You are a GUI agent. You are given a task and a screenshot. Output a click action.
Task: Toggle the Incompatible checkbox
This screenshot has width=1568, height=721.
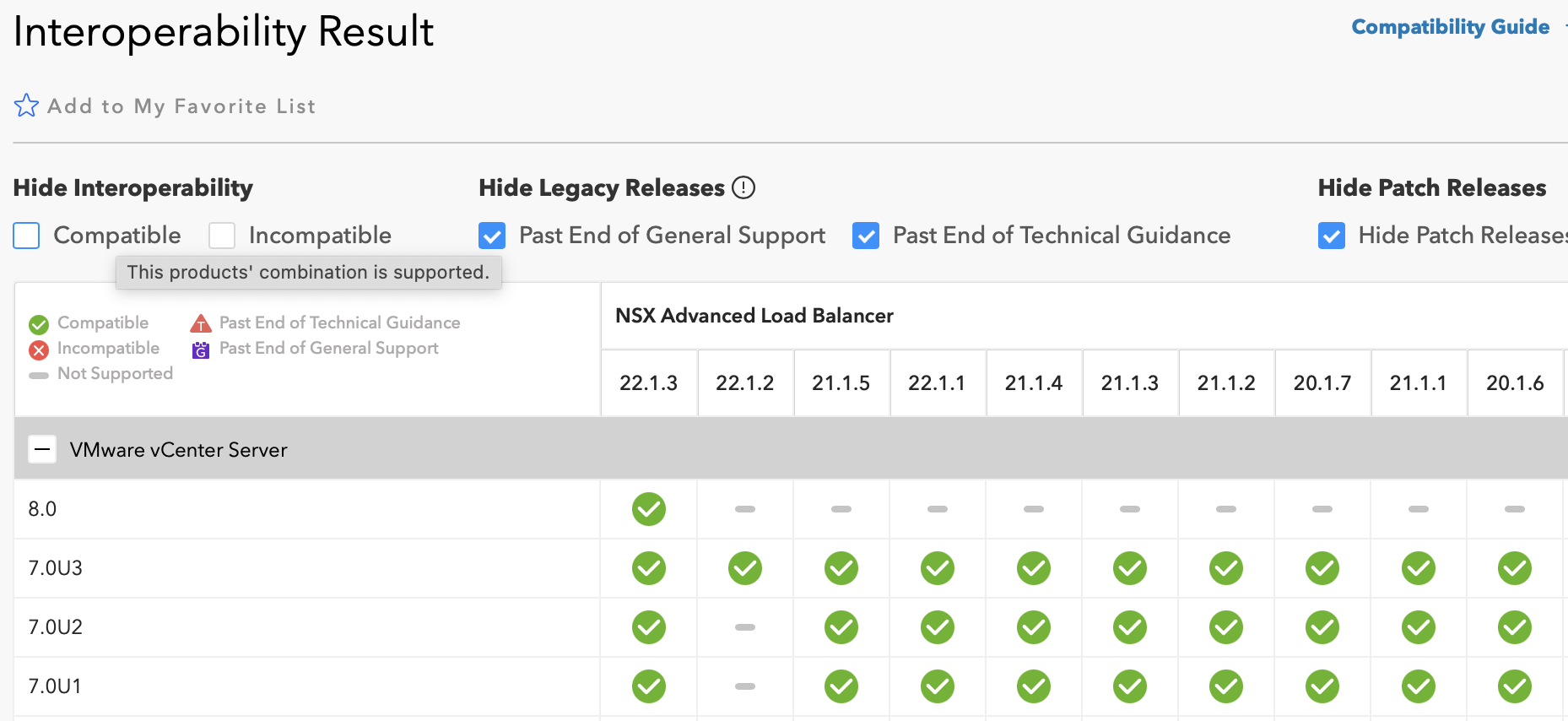[x=222, y=236]
